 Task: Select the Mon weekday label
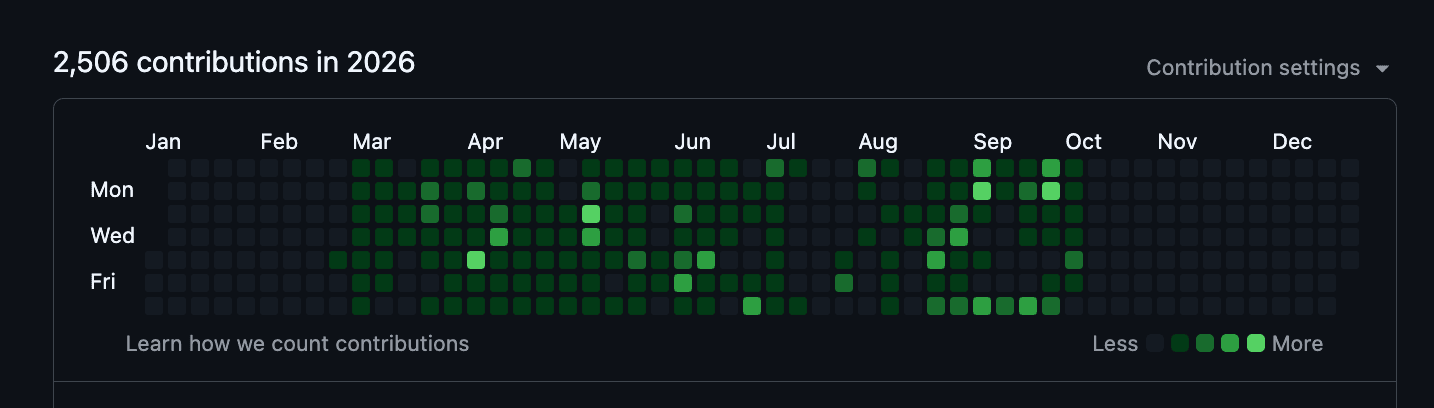pyautogui.click(x=112, y=190)
